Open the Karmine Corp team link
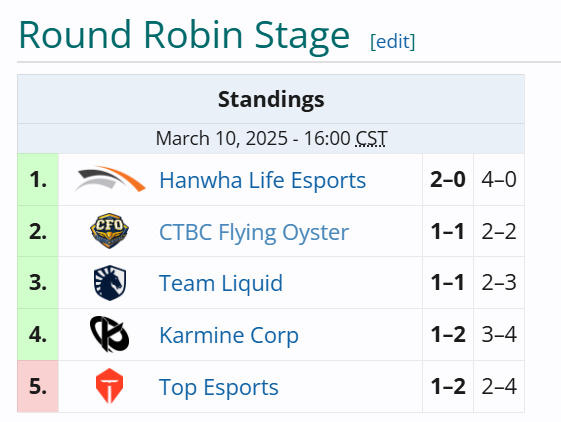The width and height of the screenshot is (561, 422). (x=229, y=335)
